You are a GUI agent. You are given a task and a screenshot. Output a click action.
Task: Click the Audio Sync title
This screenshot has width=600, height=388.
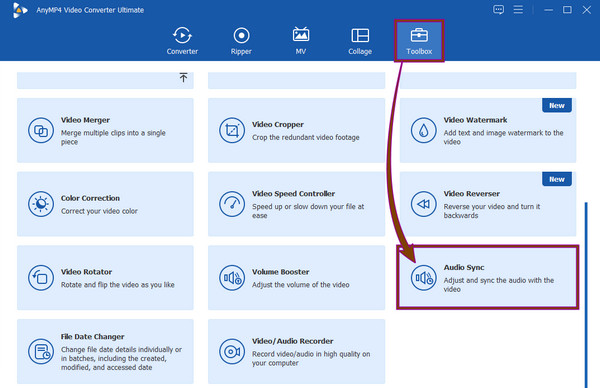coord(464,267)
